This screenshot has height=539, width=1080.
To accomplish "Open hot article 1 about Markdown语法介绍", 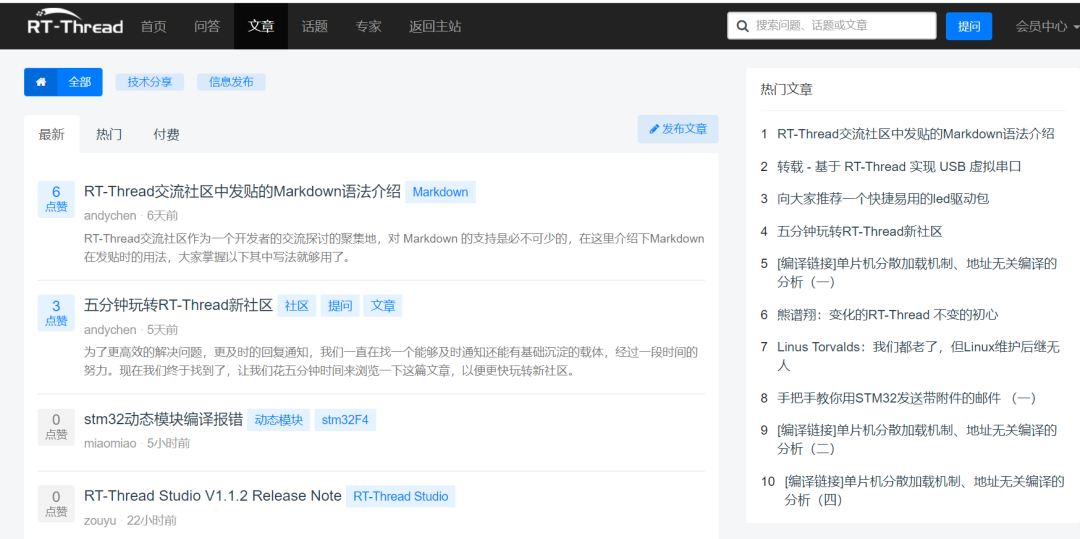I will click(915, 134).
